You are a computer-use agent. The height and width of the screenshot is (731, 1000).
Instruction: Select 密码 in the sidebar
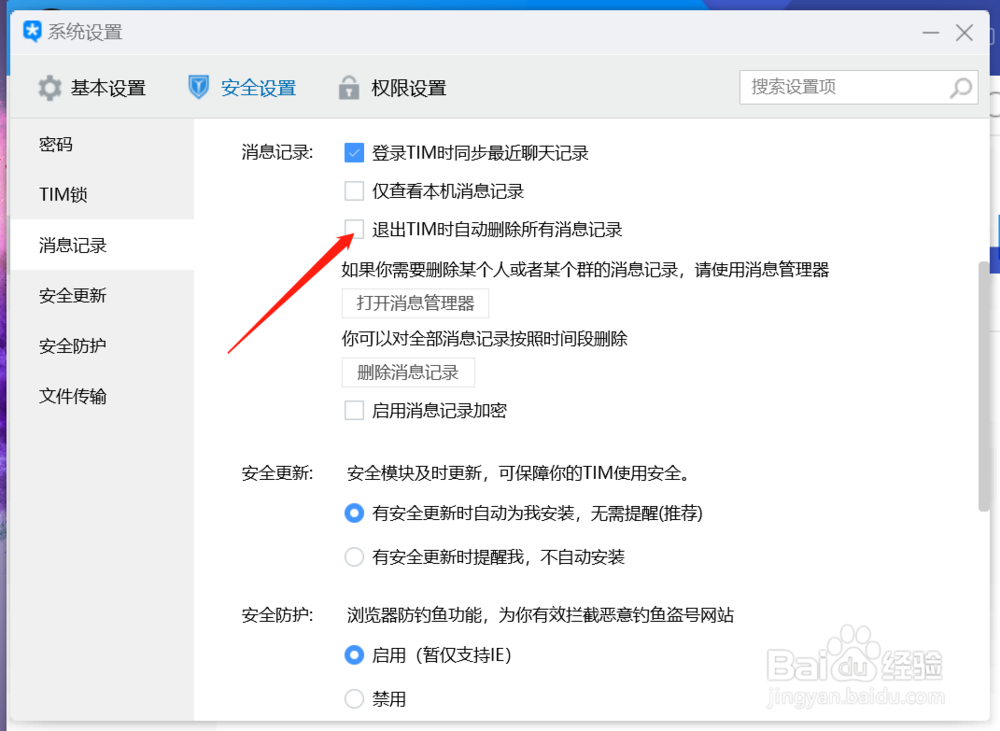click(x=102, y=144)
